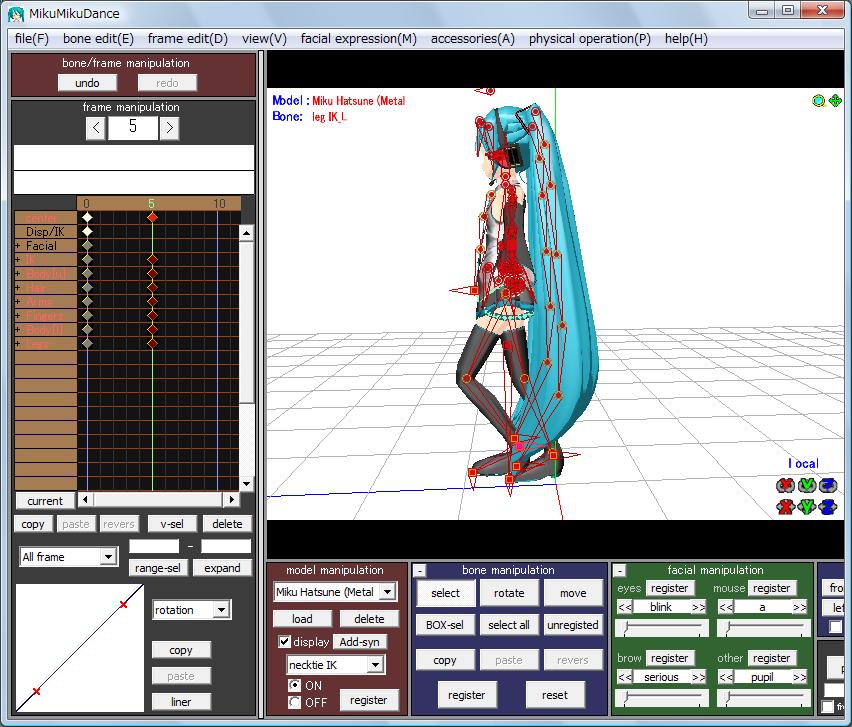Show next eyes expression after blink

point(699,607)
